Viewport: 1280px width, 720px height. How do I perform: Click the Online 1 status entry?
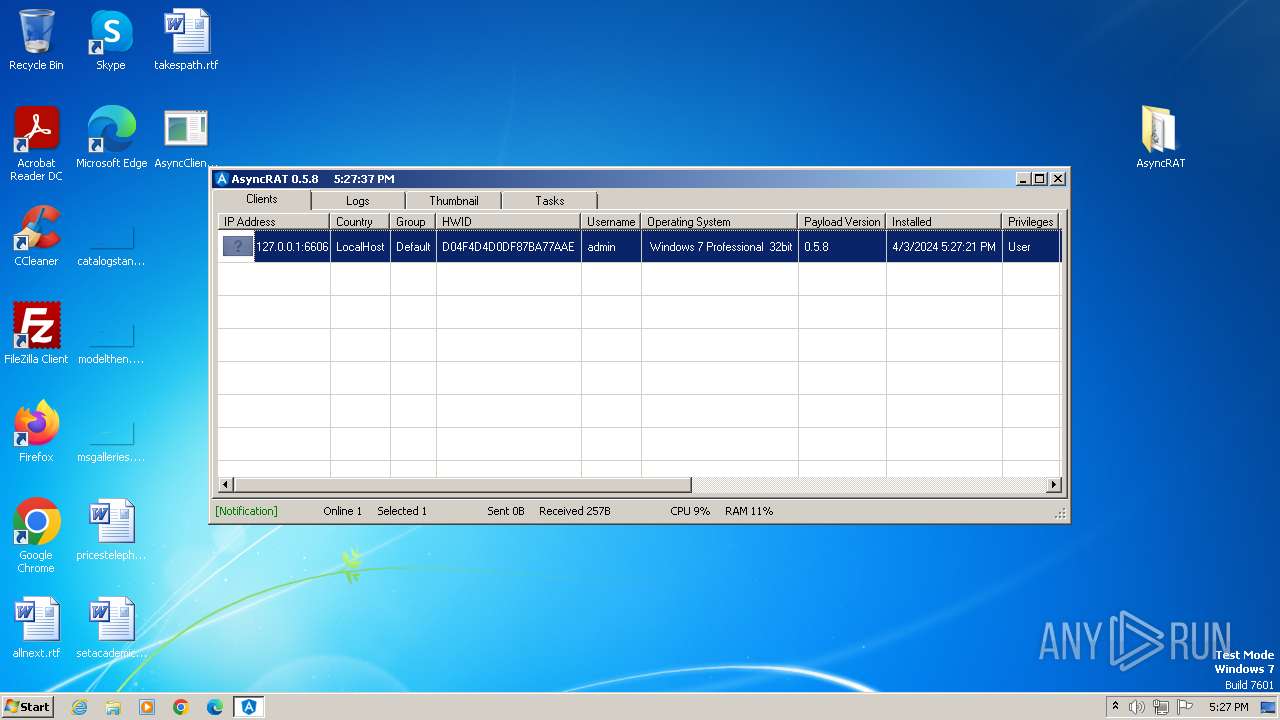click(x=342, y=511)
